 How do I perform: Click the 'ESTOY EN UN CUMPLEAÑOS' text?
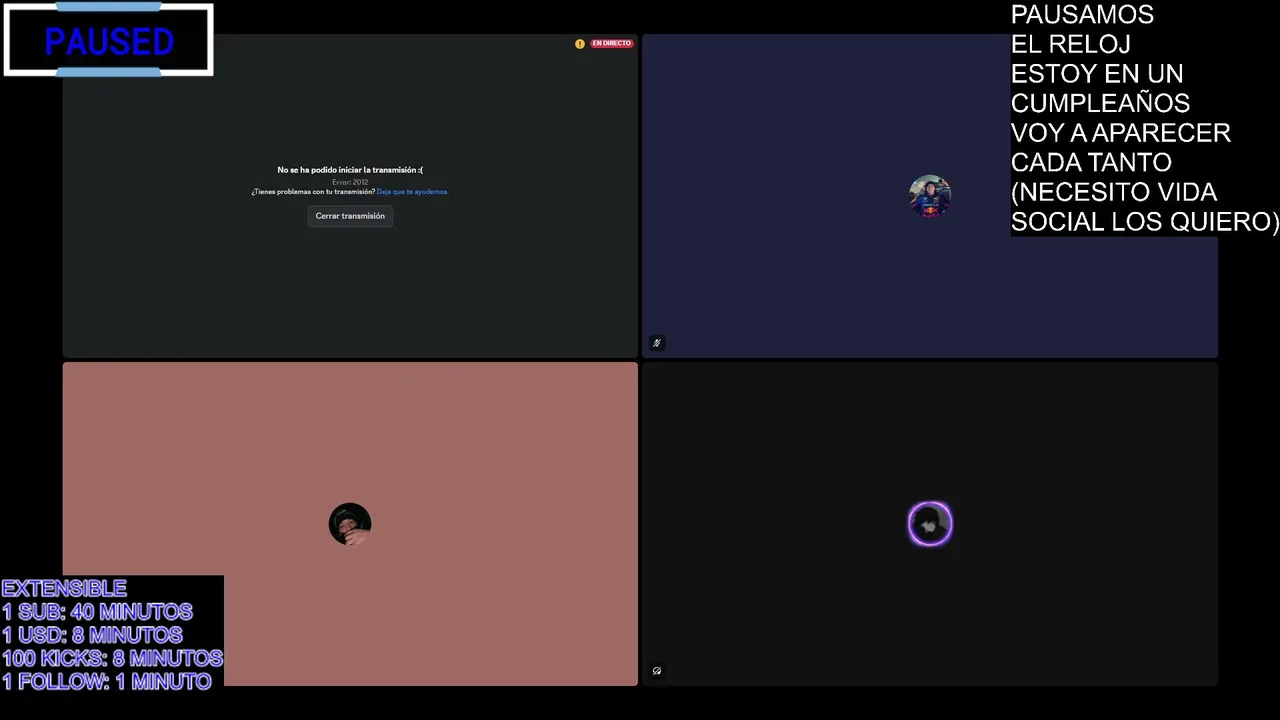click(1100, 88)
